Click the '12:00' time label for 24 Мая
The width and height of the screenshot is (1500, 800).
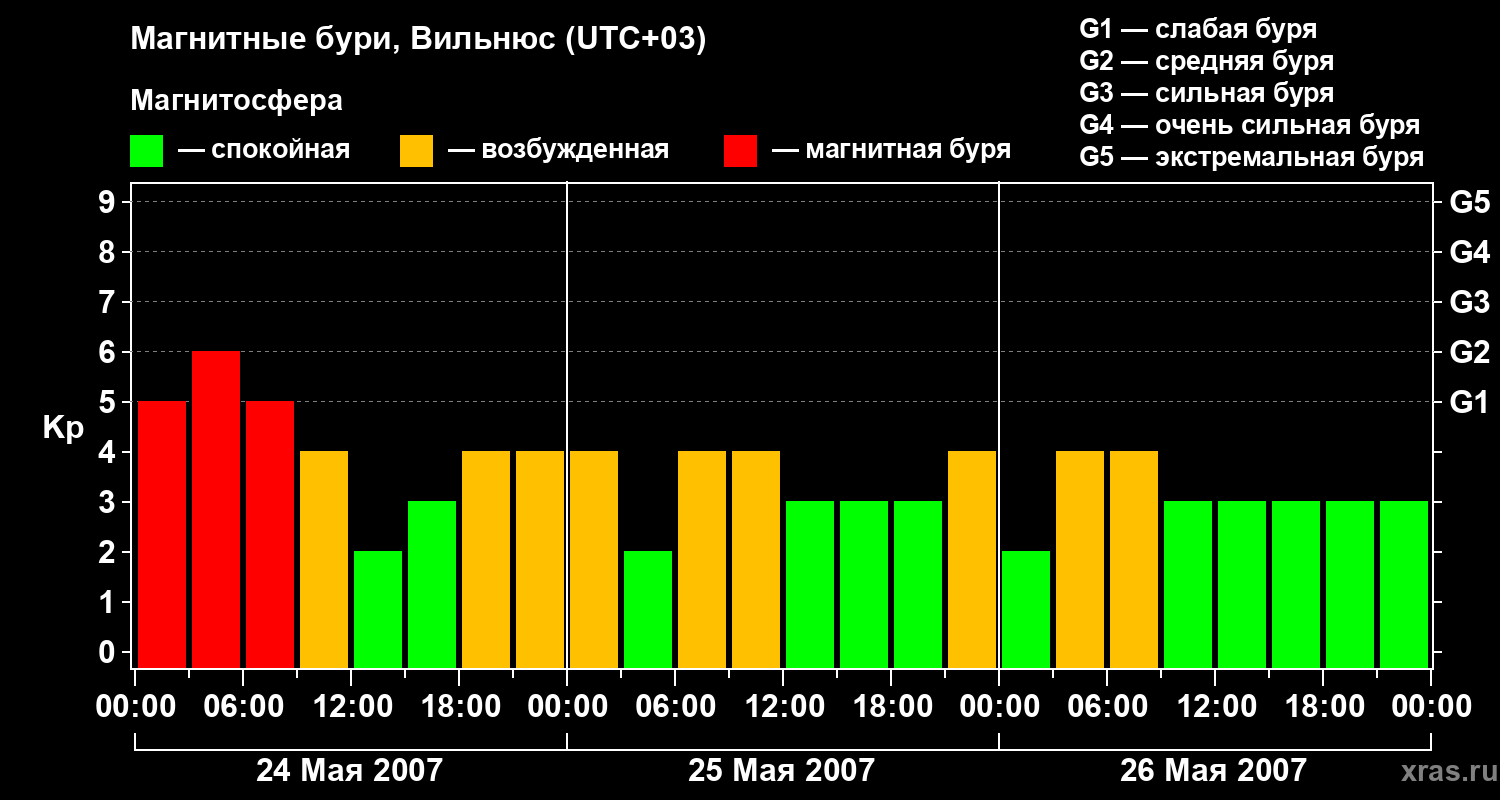pos(351,707)
